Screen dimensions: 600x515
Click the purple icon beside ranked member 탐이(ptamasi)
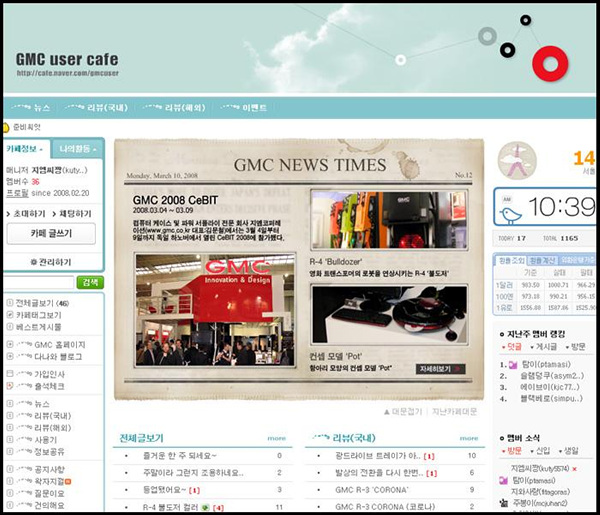[x=513, y=365]
